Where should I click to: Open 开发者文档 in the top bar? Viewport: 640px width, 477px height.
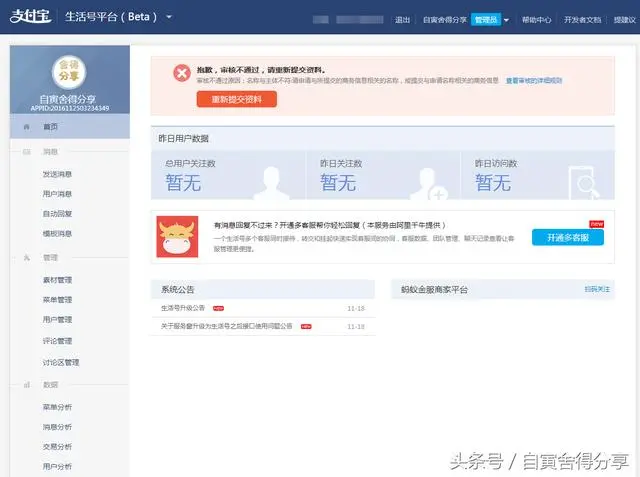(582, 20)
